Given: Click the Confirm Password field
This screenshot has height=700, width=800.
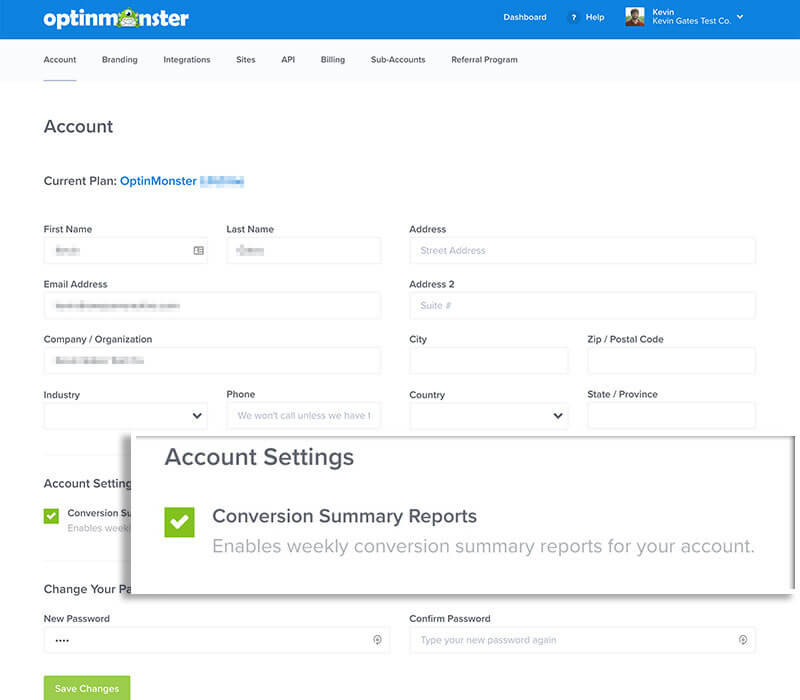Looking at the screenshot, I should [582, 640].
